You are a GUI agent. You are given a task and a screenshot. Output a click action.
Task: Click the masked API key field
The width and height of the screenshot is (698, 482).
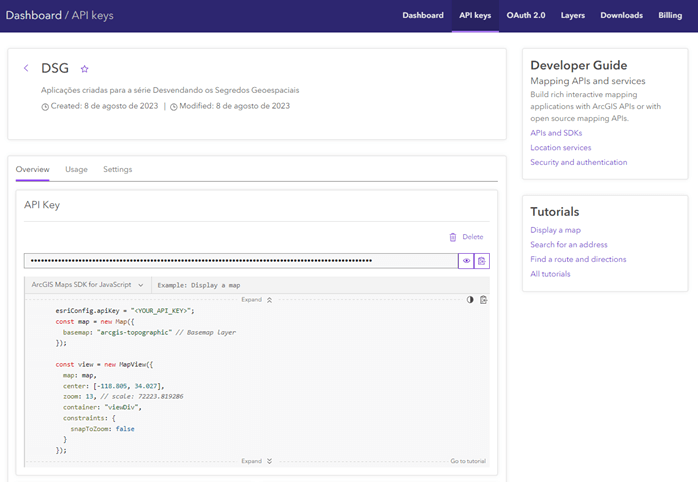pos(240,261)
